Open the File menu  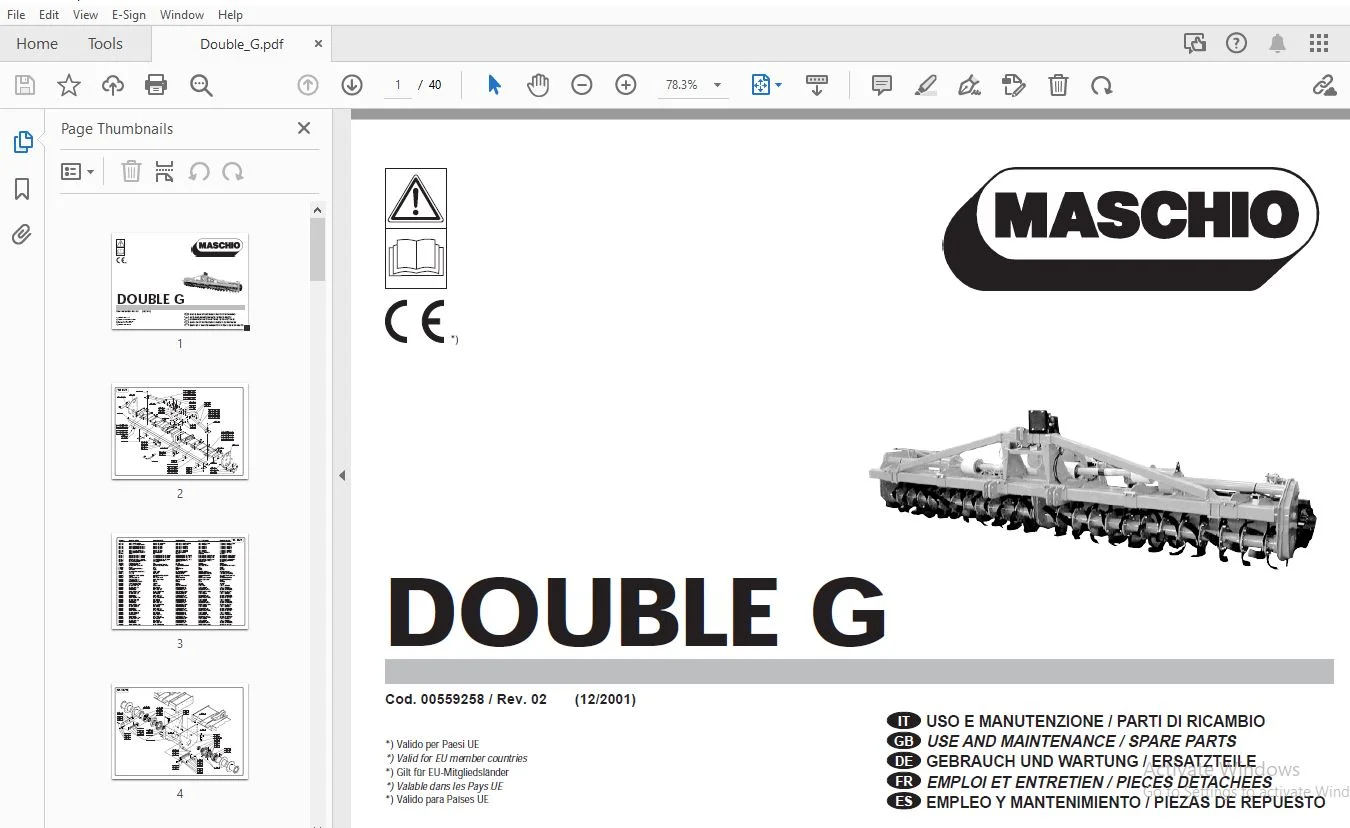point(16,15)
